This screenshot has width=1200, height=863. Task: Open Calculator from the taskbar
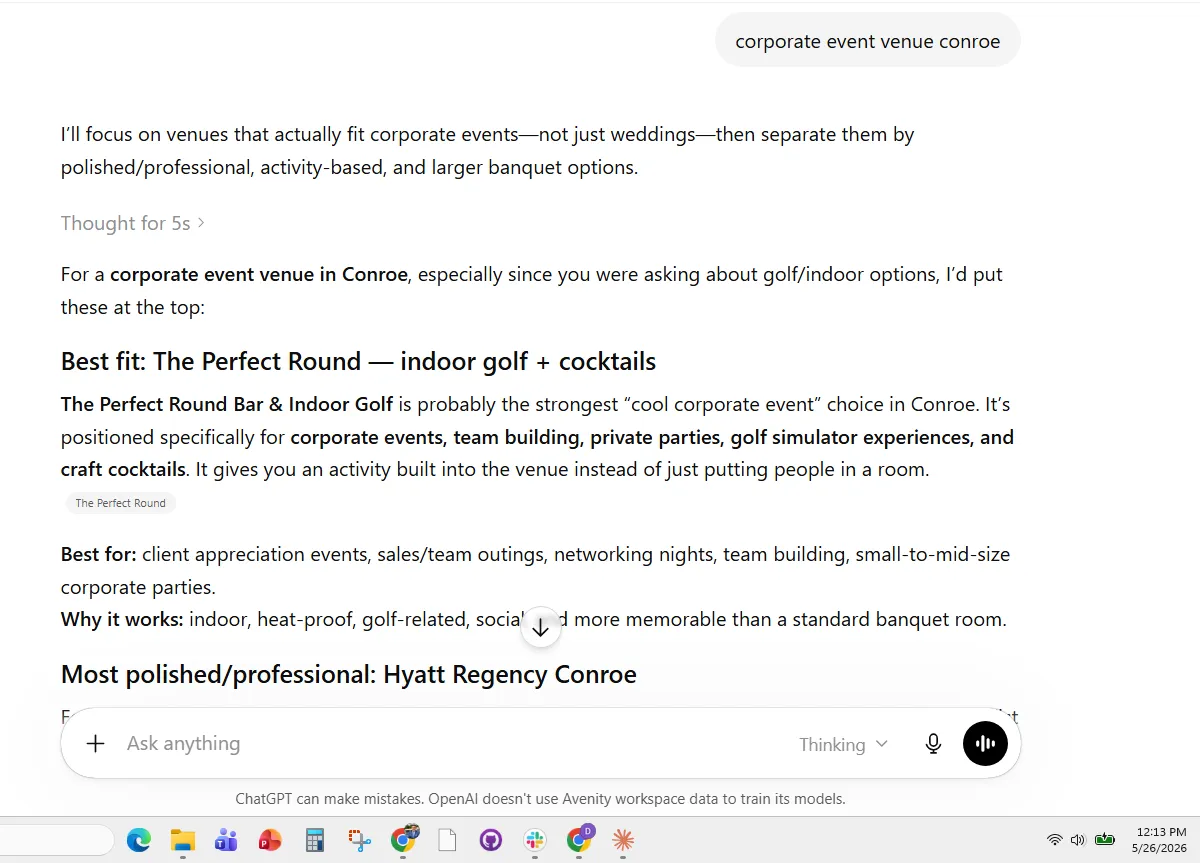pos(315,840)
